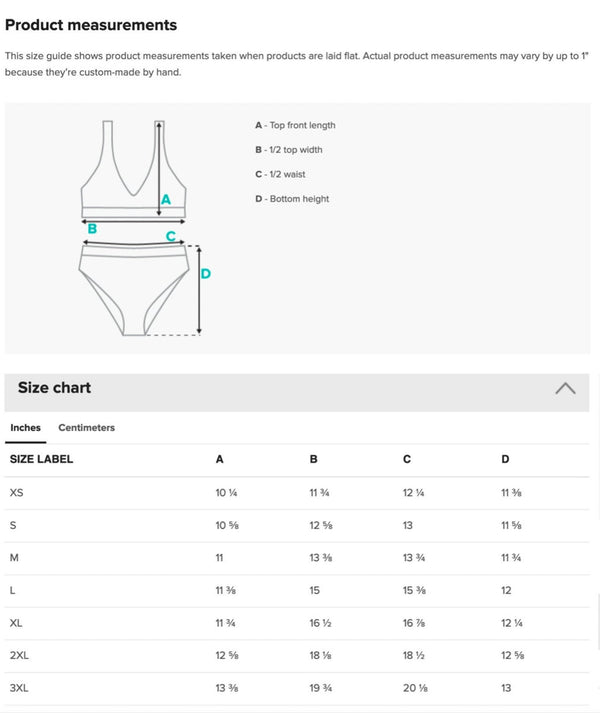This screenshot has width=600, height=713.
Task: Click the Size chart section heading
Action: point(54,388)
